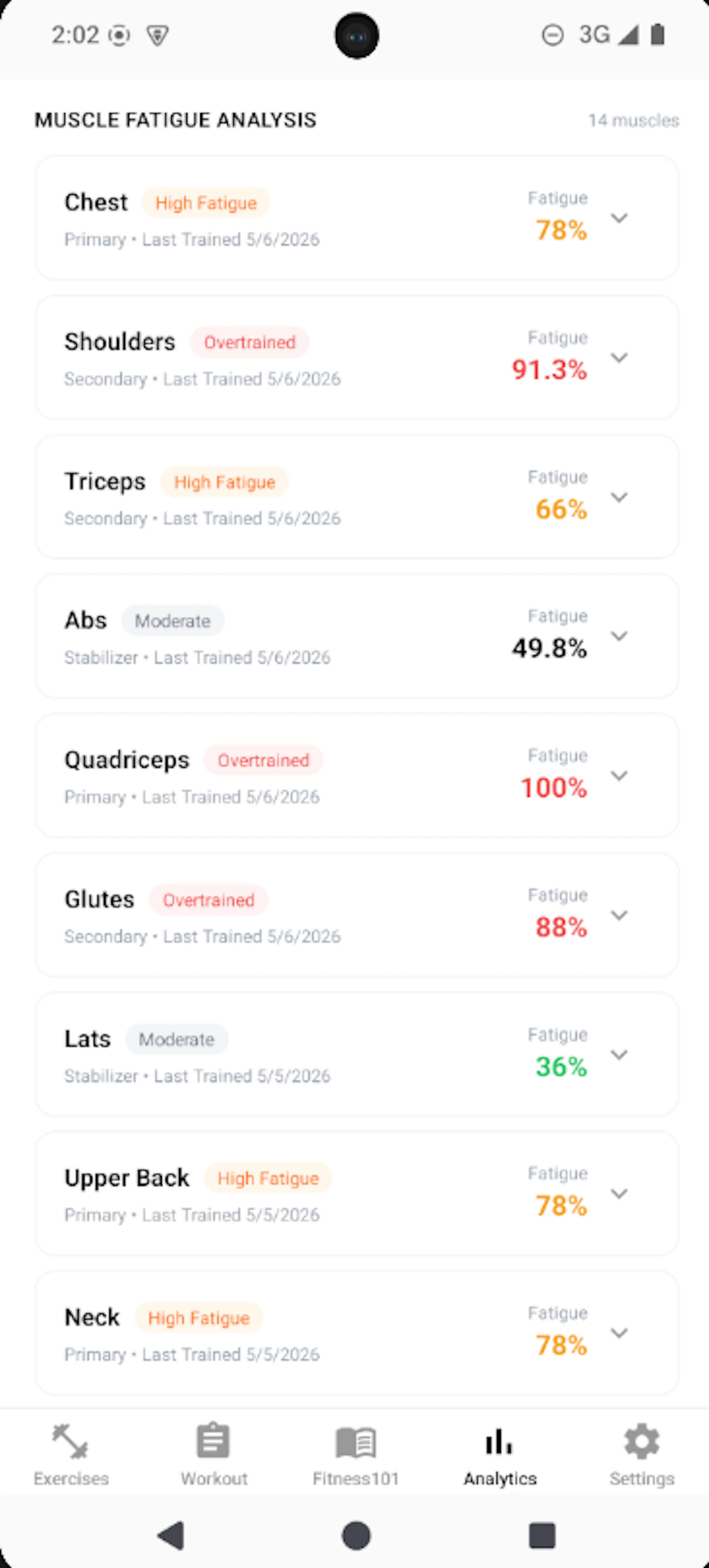Image resolution: width=709 pixels, height=1568 pixels.
Task: Click the High Fatigue badge next to Triceps
Action: click(x=224, y=481)
